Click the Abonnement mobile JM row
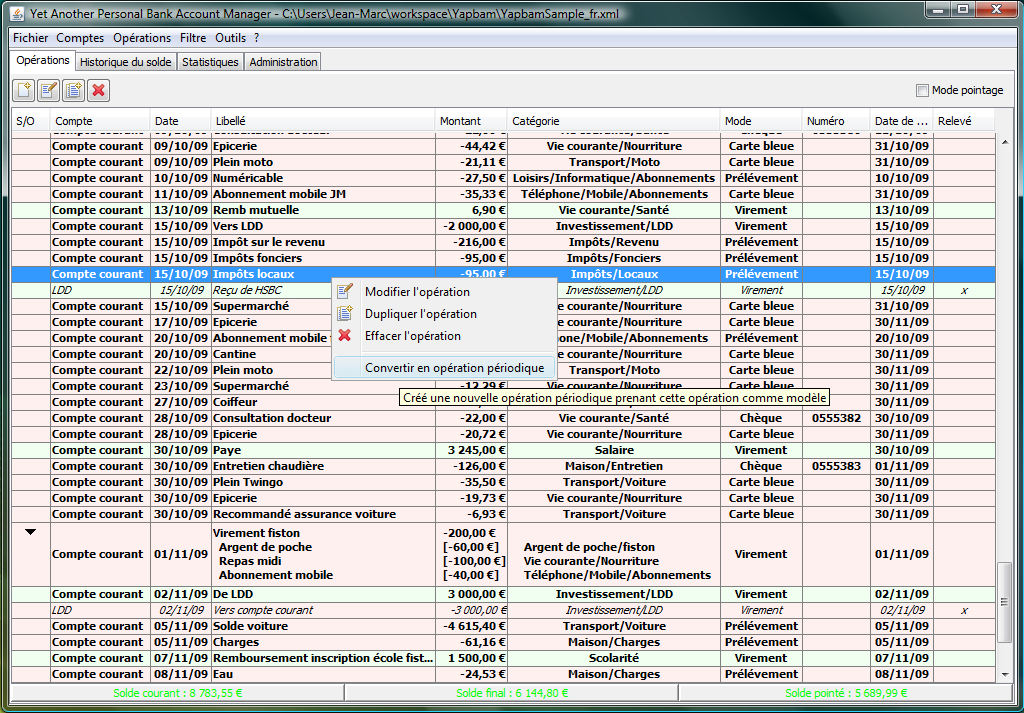This screenshot has width=1024, height=713. click(x=503, y=194)
